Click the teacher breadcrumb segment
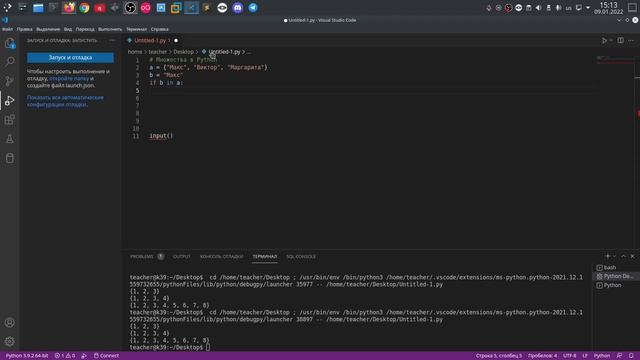 tap(158, 52)
